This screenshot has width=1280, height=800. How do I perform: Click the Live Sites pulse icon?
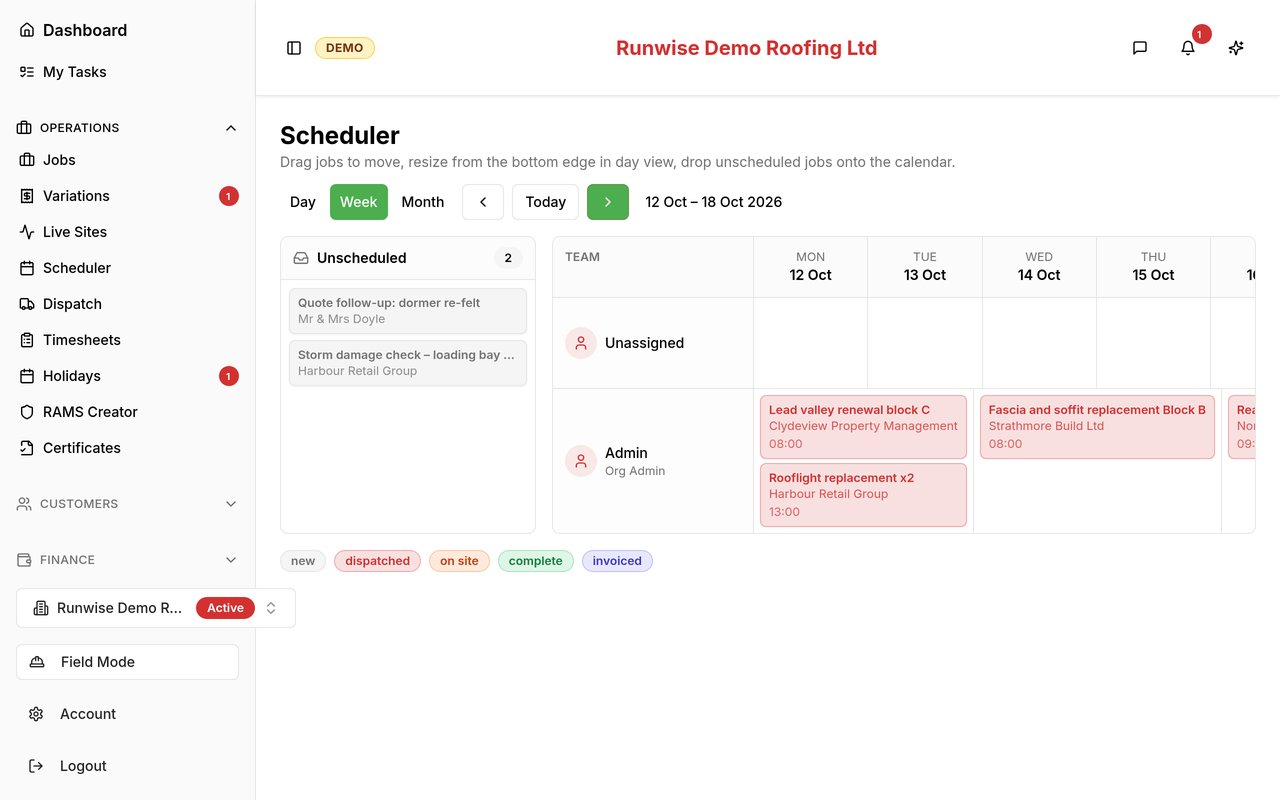click(27, 232)
